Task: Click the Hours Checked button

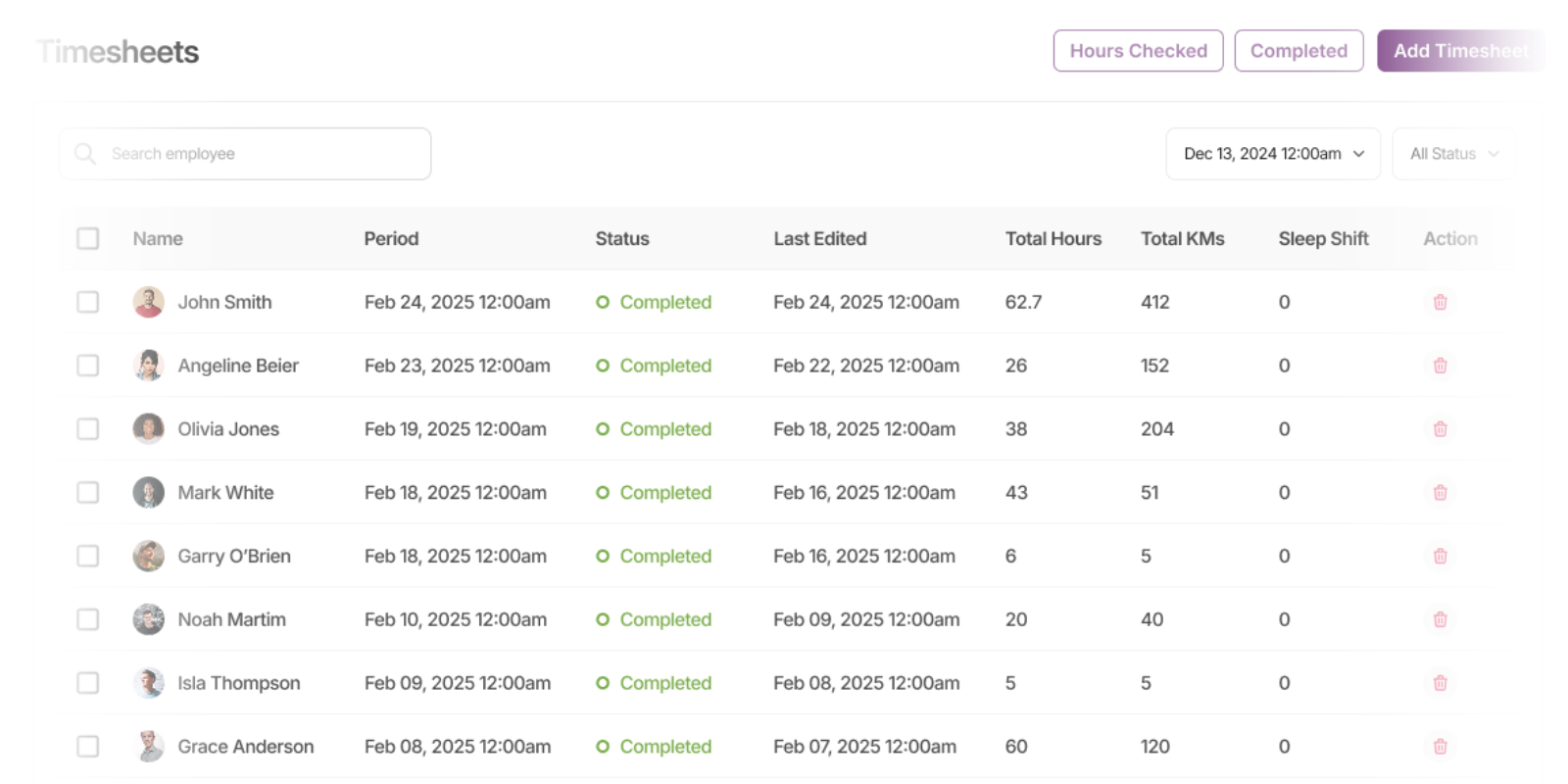Action: click(1138, 51)
